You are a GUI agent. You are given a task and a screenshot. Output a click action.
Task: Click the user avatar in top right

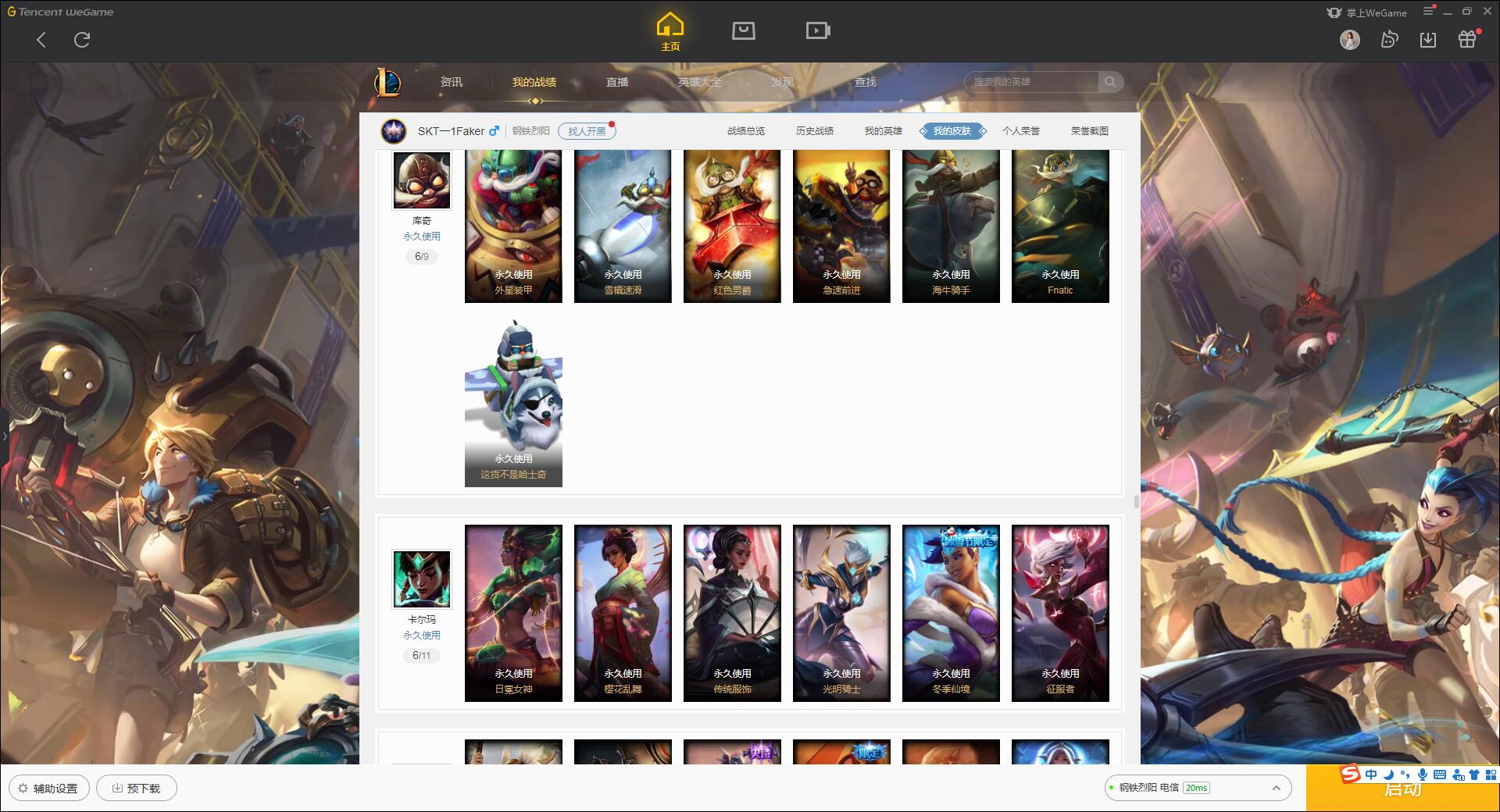pos(1350,39)
